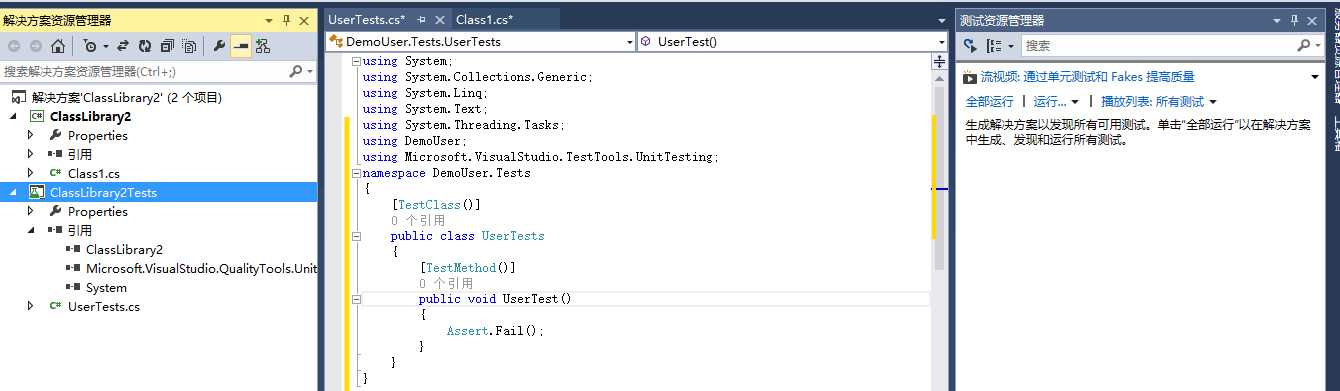Click the Collapse All icon in Solution Explorer
The image size is (1340, 391).
(x=166, y=46)
